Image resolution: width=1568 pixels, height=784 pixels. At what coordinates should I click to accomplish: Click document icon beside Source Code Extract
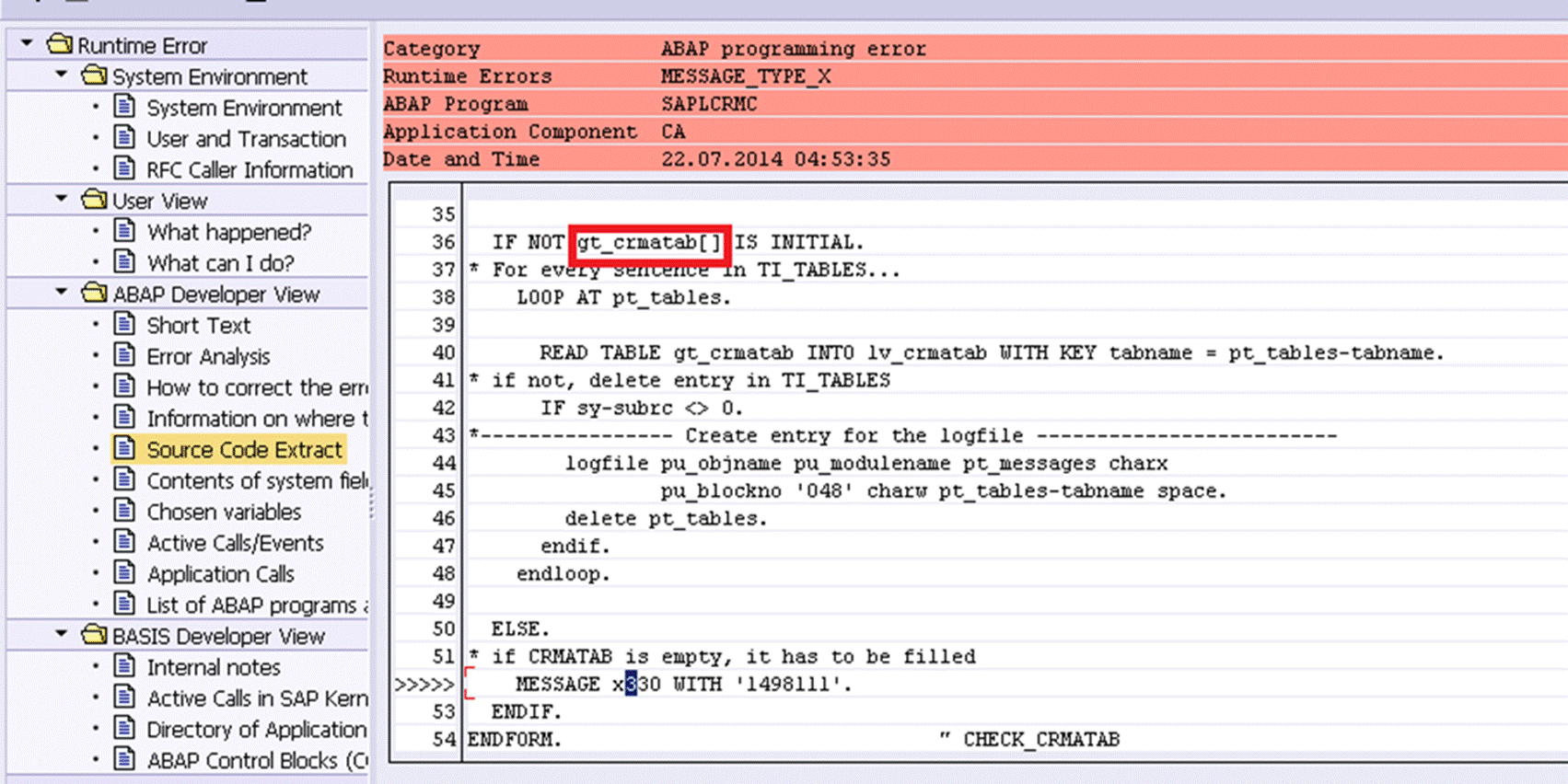pos(124,449)
